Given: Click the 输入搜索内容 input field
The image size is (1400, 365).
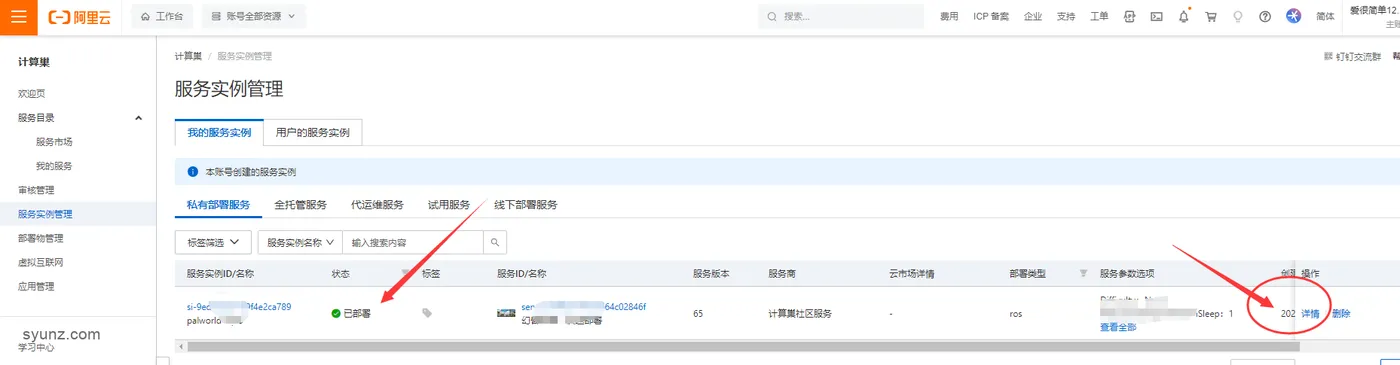Looking at the screenshot, I should (413, 242).
